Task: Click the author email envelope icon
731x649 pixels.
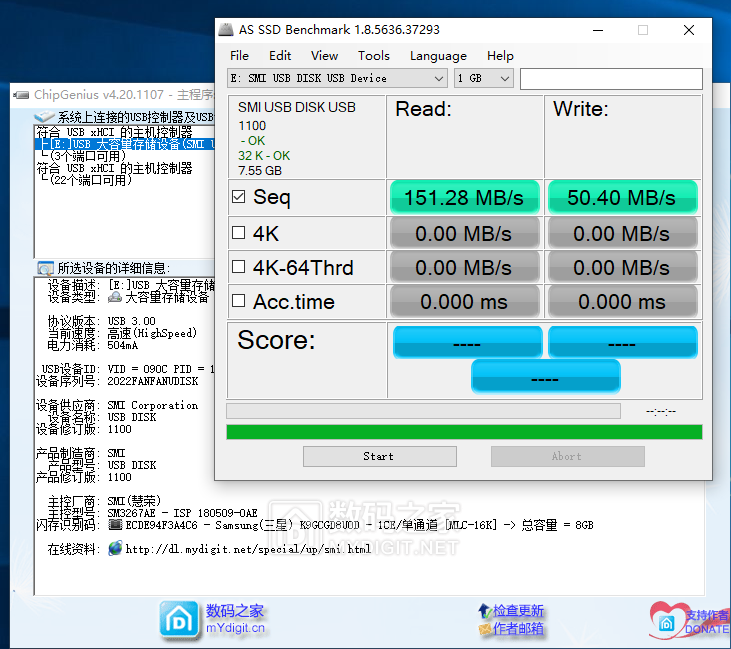Action: (x=484, y=629)
